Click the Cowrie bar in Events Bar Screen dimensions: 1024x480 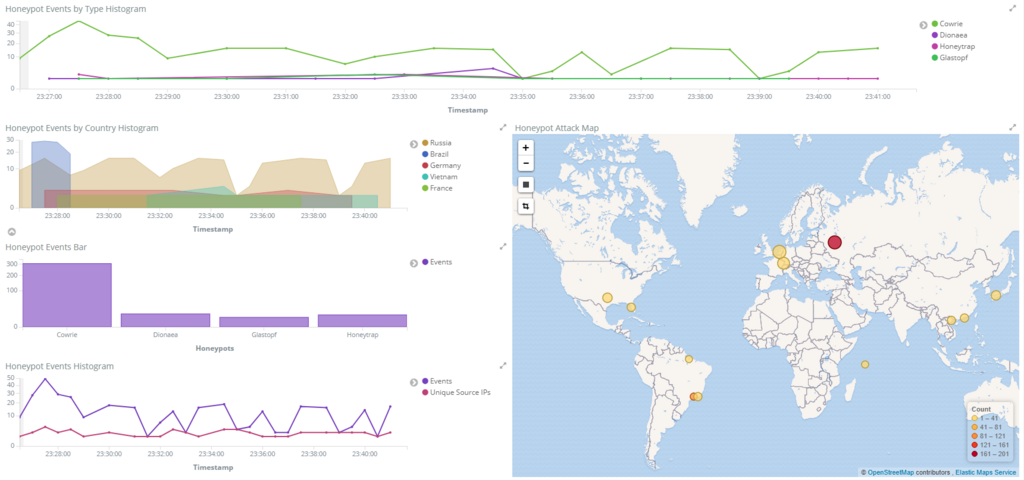click(67, 295)
